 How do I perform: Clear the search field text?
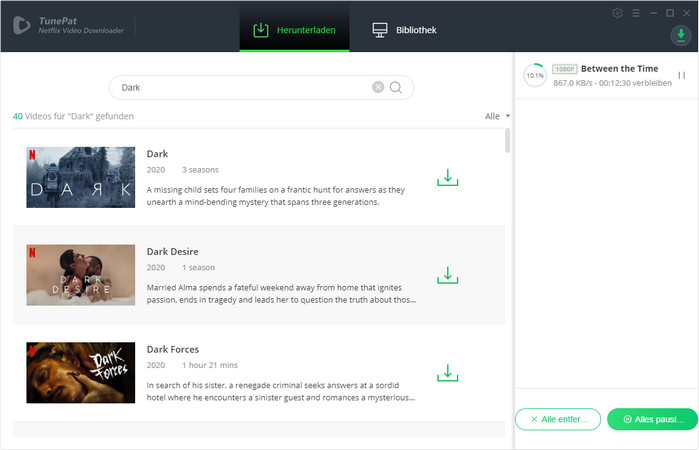378,87
